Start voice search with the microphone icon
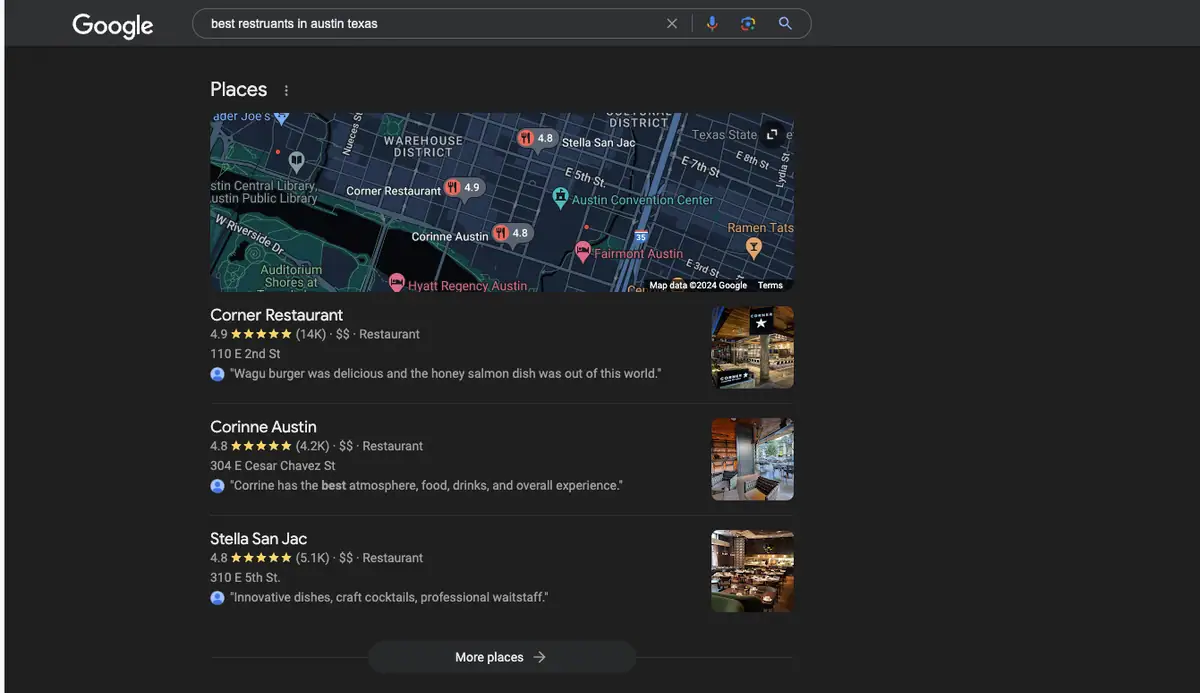This screenshot has height=693, width=1200. point(712,23)
